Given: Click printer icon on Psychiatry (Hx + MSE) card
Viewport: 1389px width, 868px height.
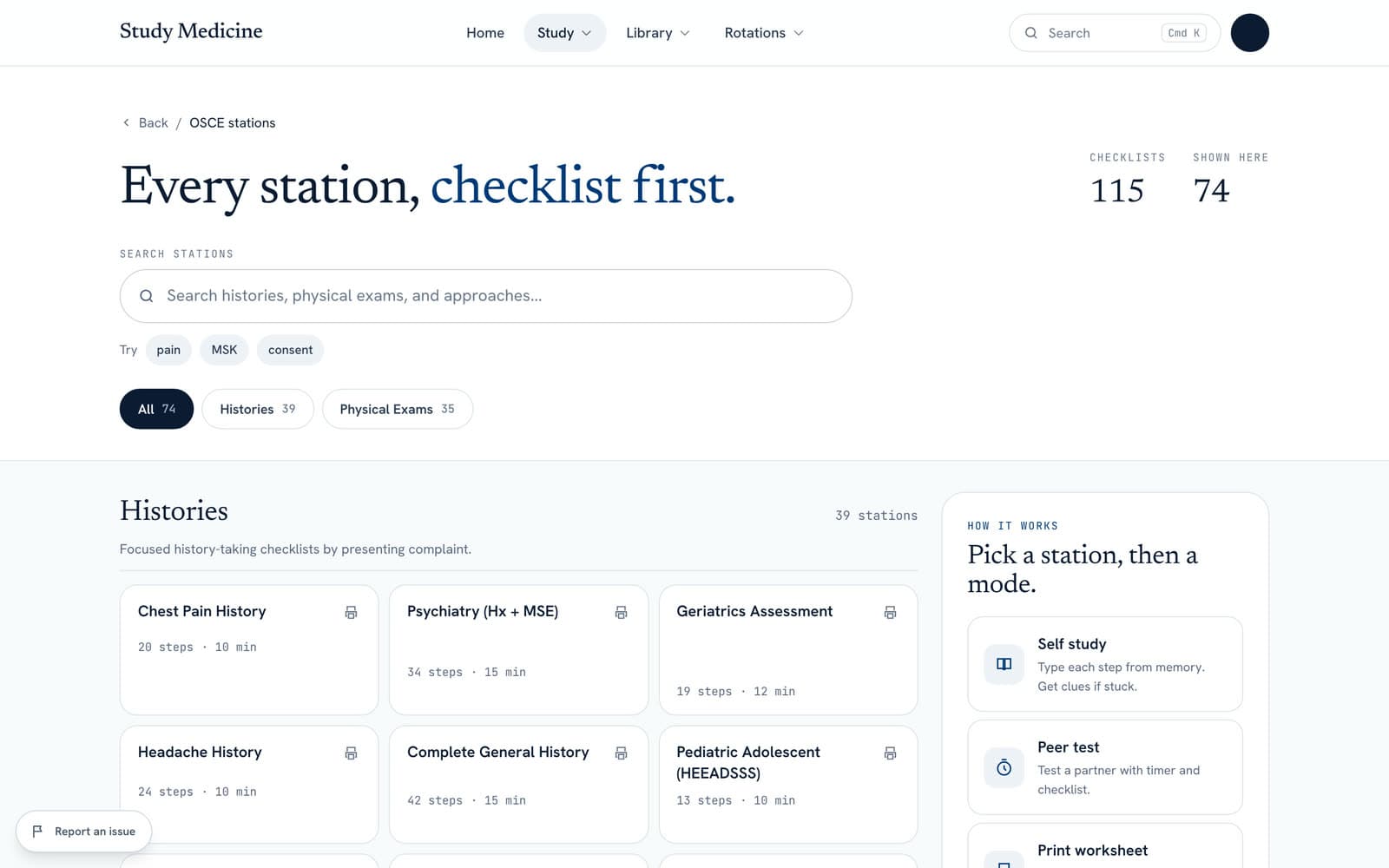Looking at the screenshot, I should [621, 612].
